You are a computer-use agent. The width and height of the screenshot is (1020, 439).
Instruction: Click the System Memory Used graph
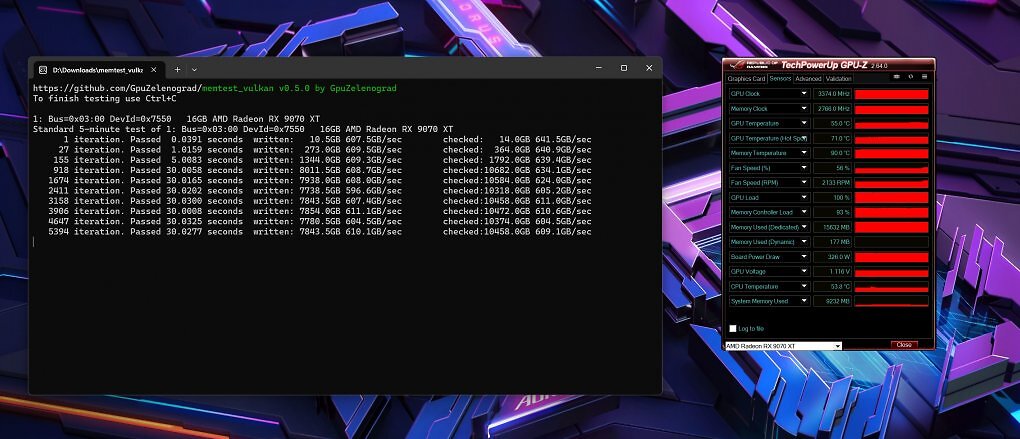pyautogui.click(x=891, y=301)
